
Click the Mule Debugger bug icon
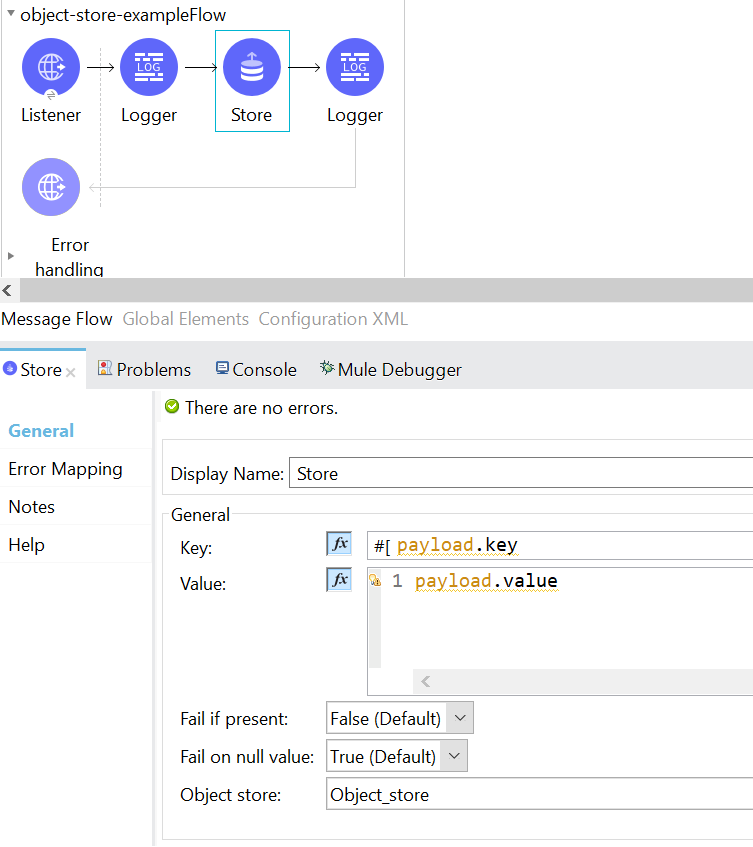point(326,369)
